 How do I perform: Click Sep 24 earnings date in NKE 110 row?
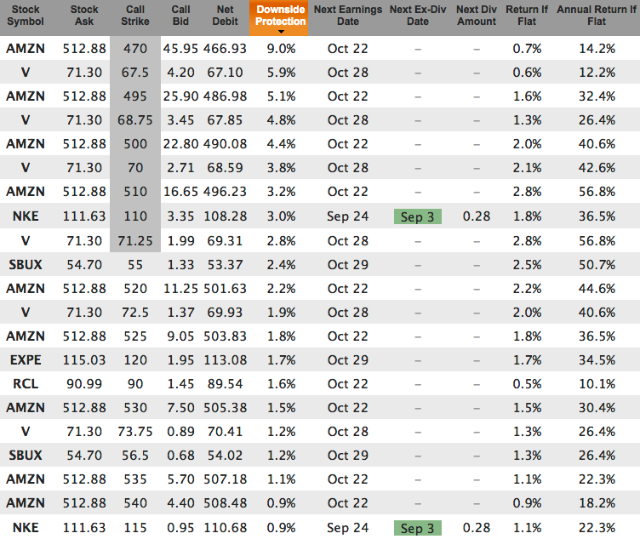[x=348, y=216]
